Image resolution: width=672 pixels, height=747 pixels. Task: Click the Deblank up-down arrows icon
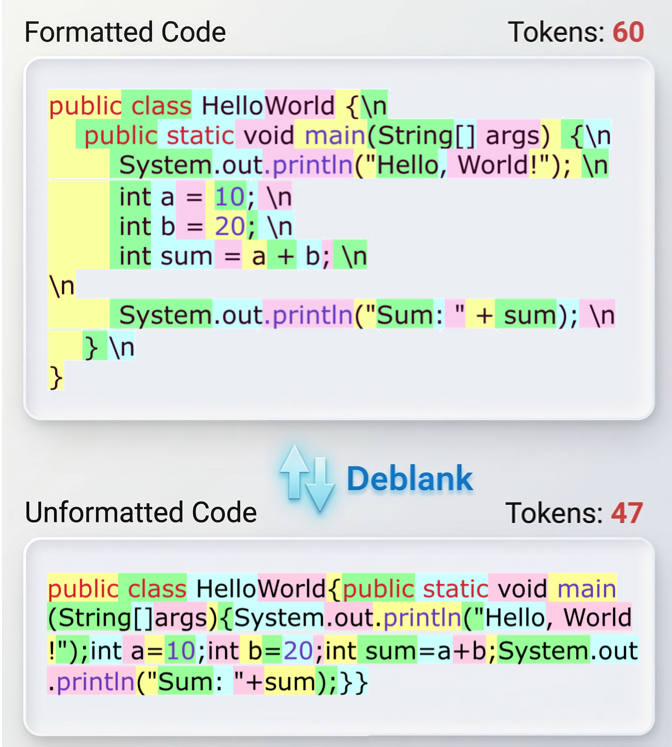[x=307, y=478]
